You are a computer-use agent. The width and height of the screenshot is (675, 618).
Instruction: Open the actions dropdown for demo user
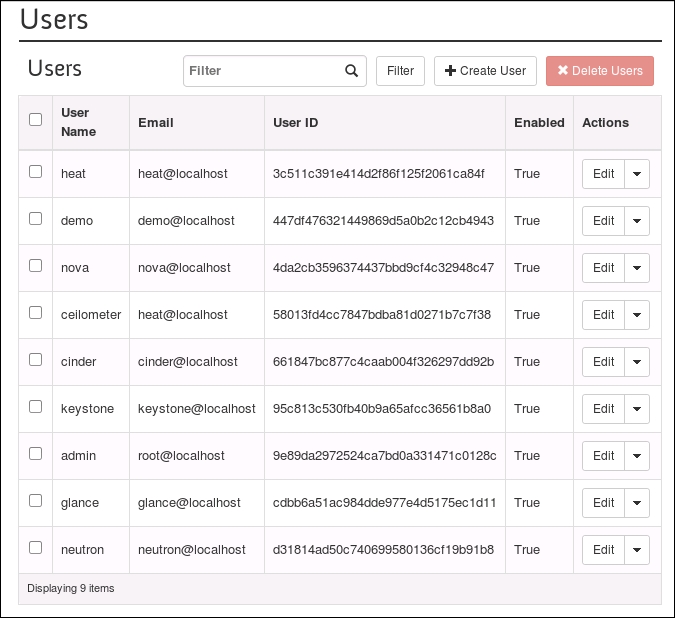[x=637, y=221]
